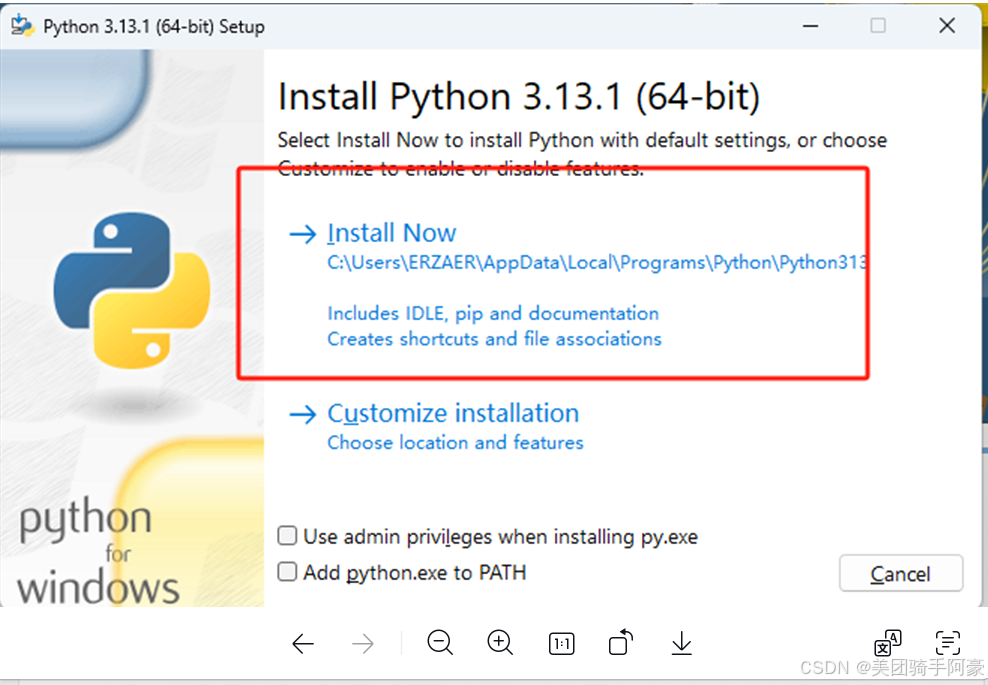This screenshot has width=988, height=685.
Task: Go to previous image with left arrow
Action: (303, 643)
